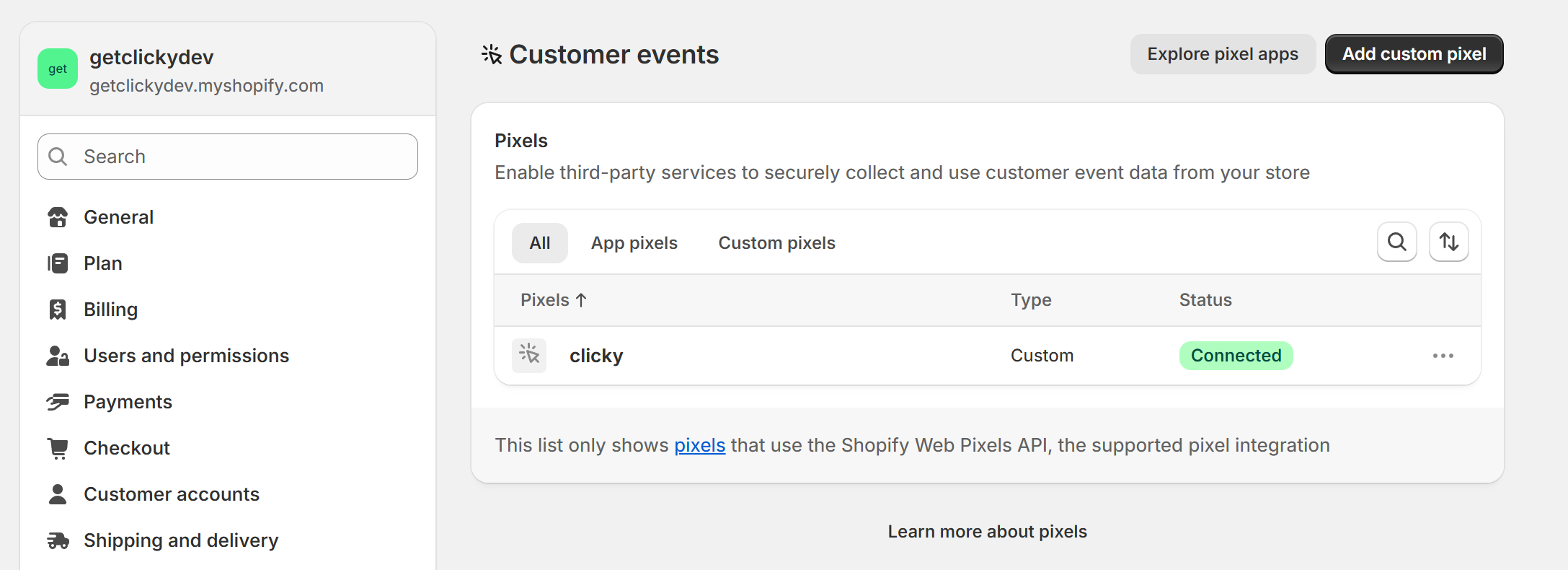
Task: Switch to the Custom pixels tab
Action: 776,243
